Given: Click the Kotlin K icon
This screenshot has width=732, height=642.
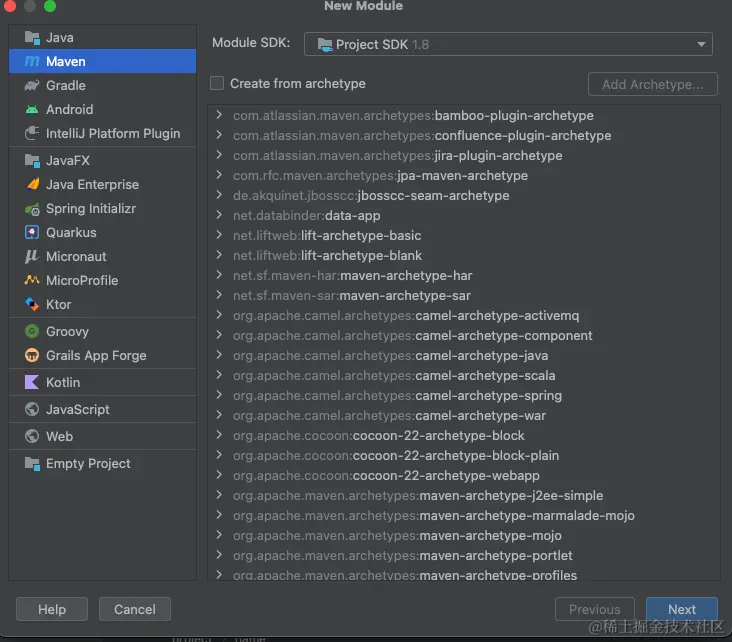Looking at the screenshot, I should pos(32,382).
